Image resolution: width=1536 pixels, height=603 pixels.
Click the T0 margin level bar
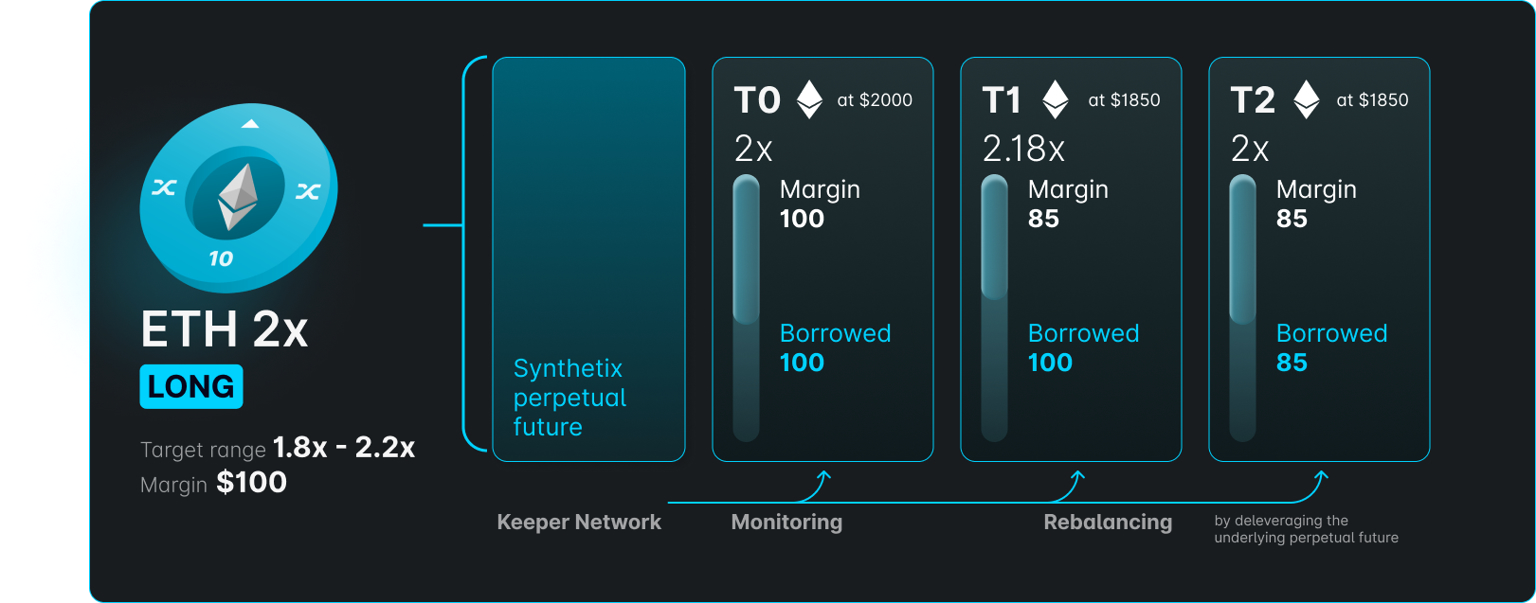click(746, 250)
